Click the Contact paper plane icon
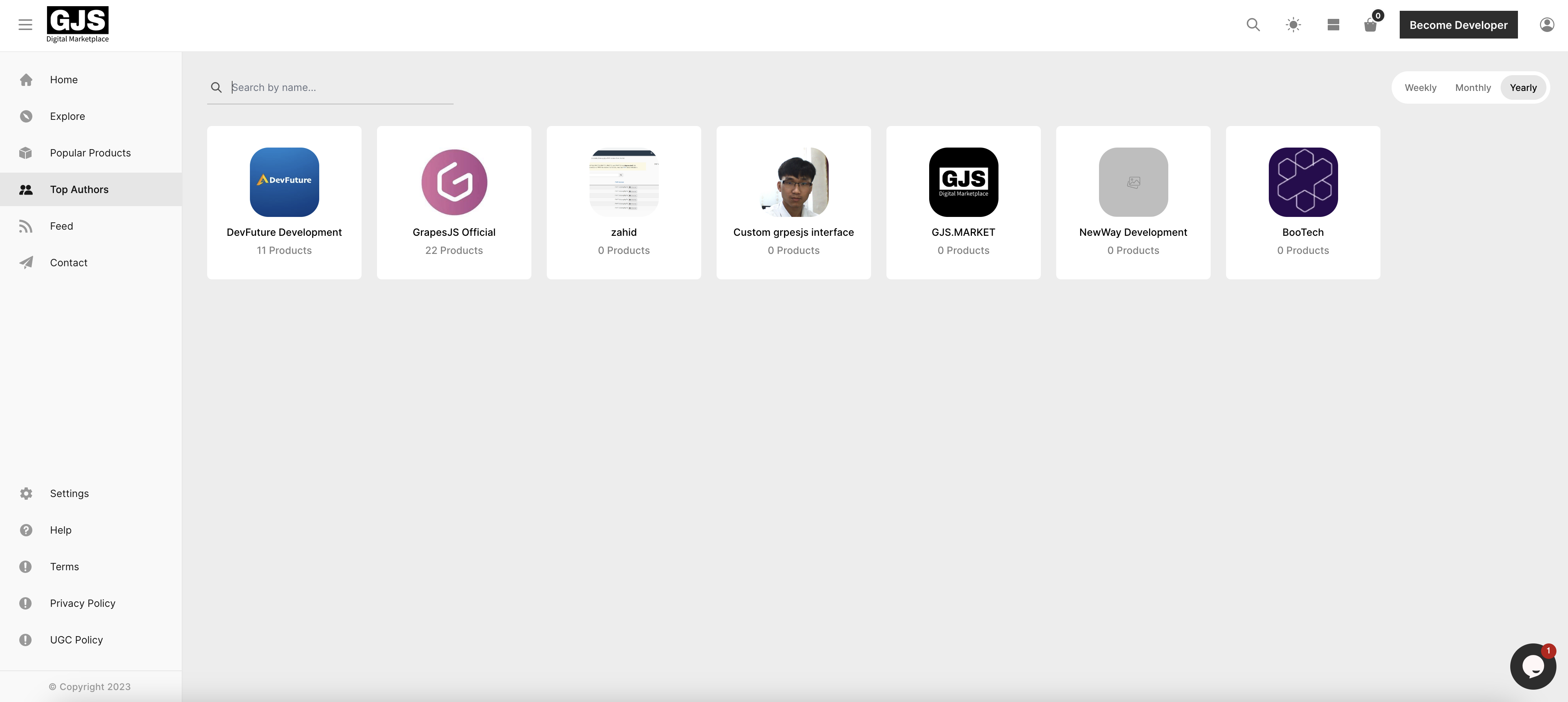This screenshot has width=1568, height=702. [25, 262]
